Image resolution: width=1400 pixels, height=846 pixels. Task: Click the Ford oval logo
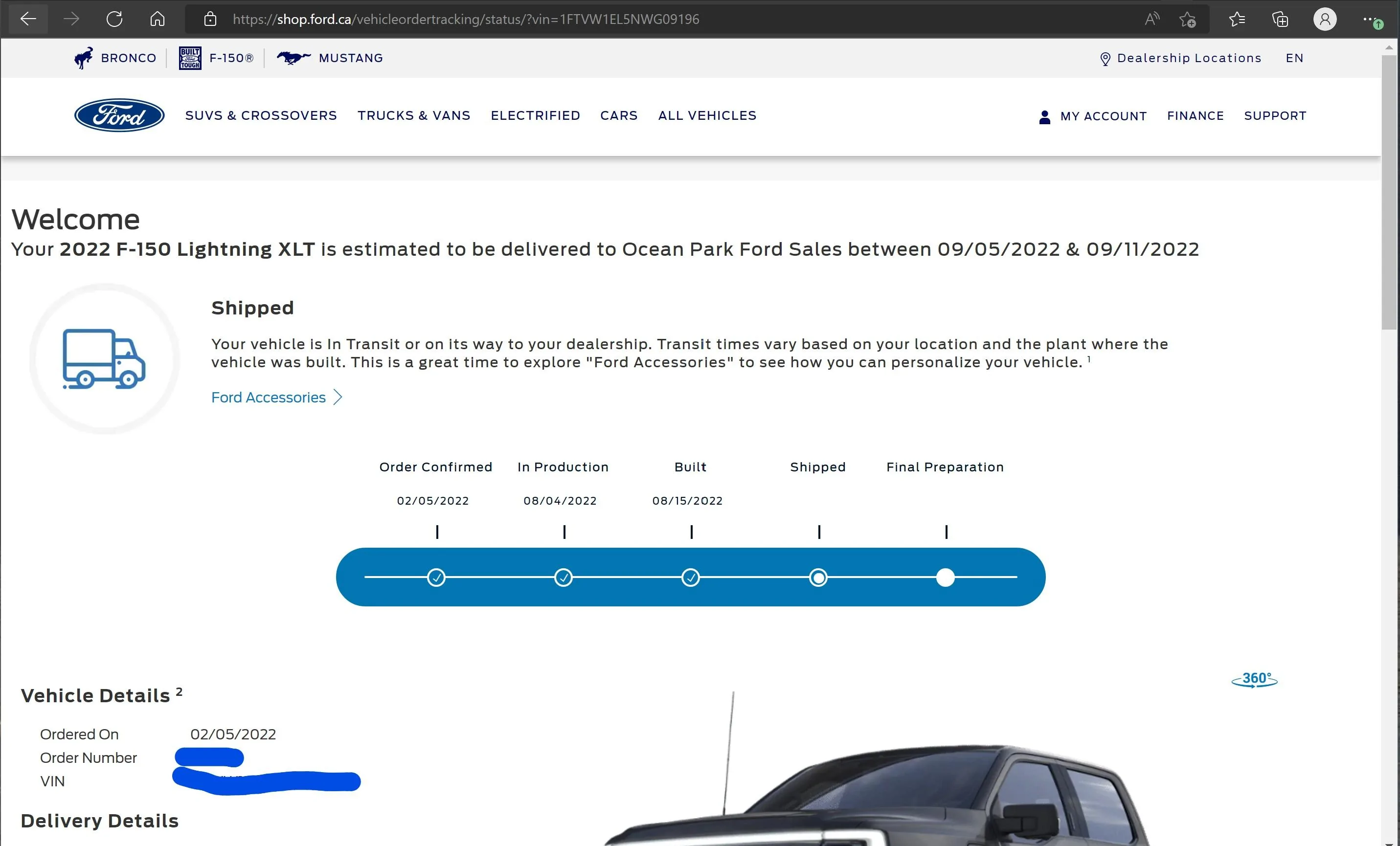[x=119, y=115]
